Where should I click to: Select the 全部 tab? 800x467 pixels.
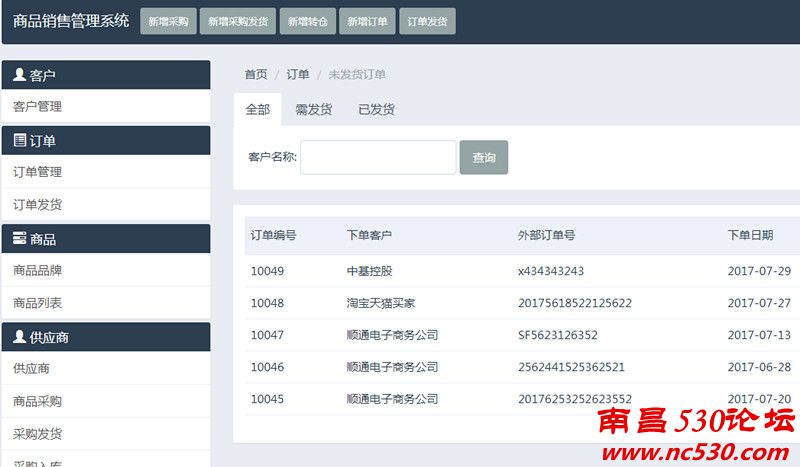coord(257,110)
